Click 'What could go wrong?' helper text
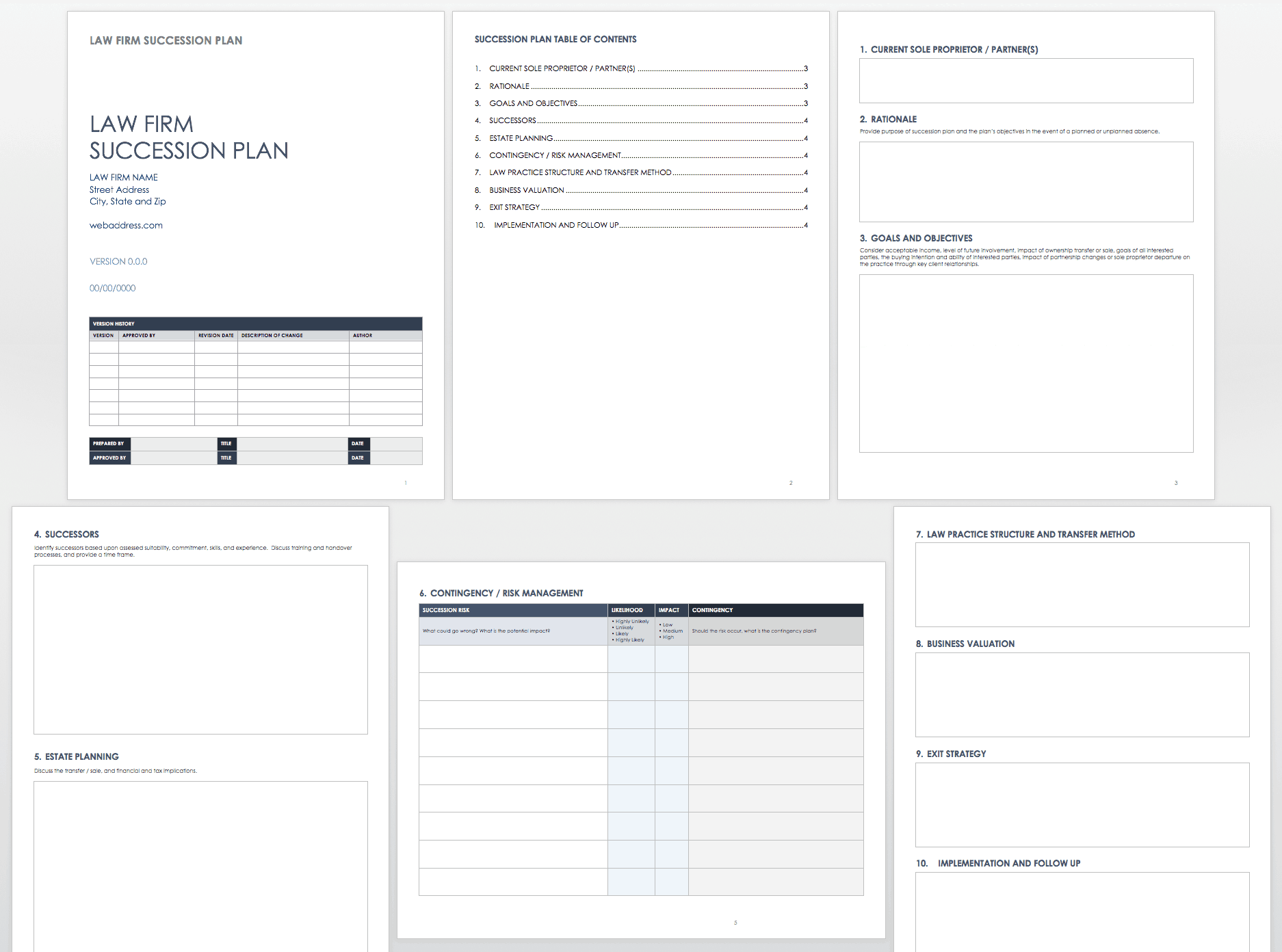The height and width of the screenshot is (952, 1282). click(x=486, y=631)
